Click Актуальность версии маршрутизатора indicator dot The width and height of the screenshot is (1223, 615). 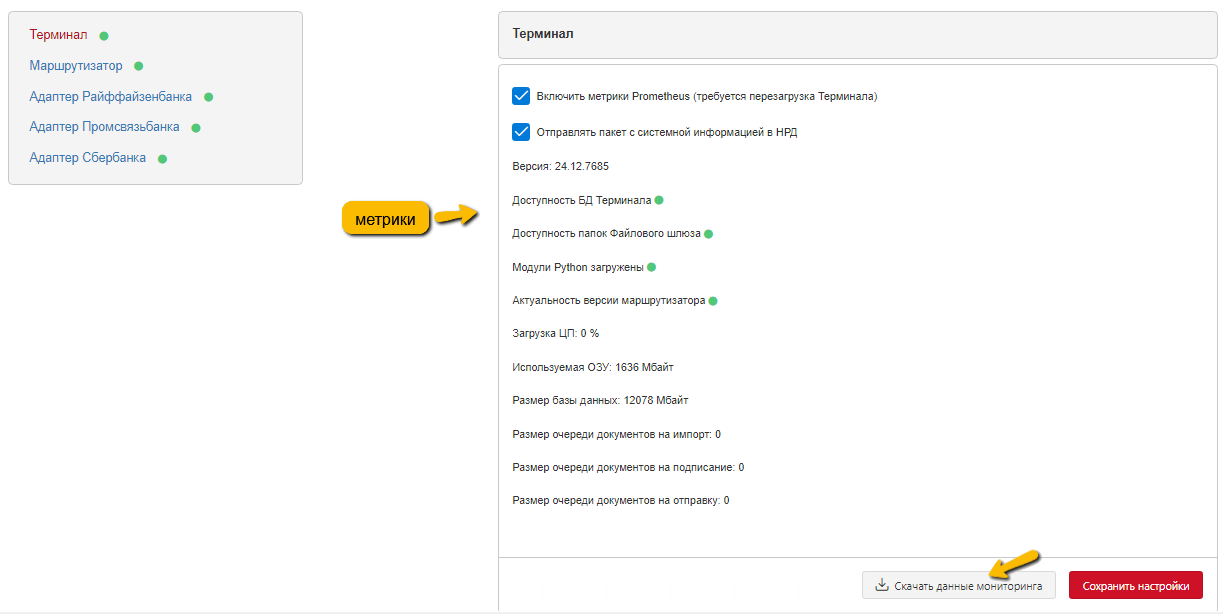tap(713, 301)
